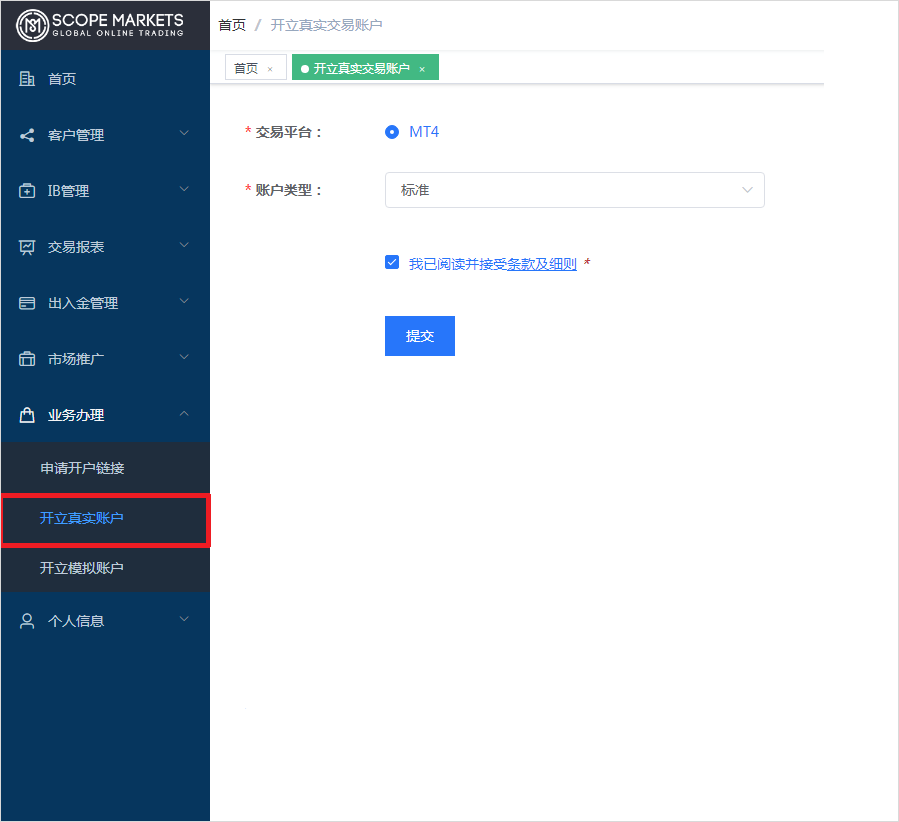Open the 账户类型 dropdown showing 标准
Screen dimensions: 899x822
point(575,190)
